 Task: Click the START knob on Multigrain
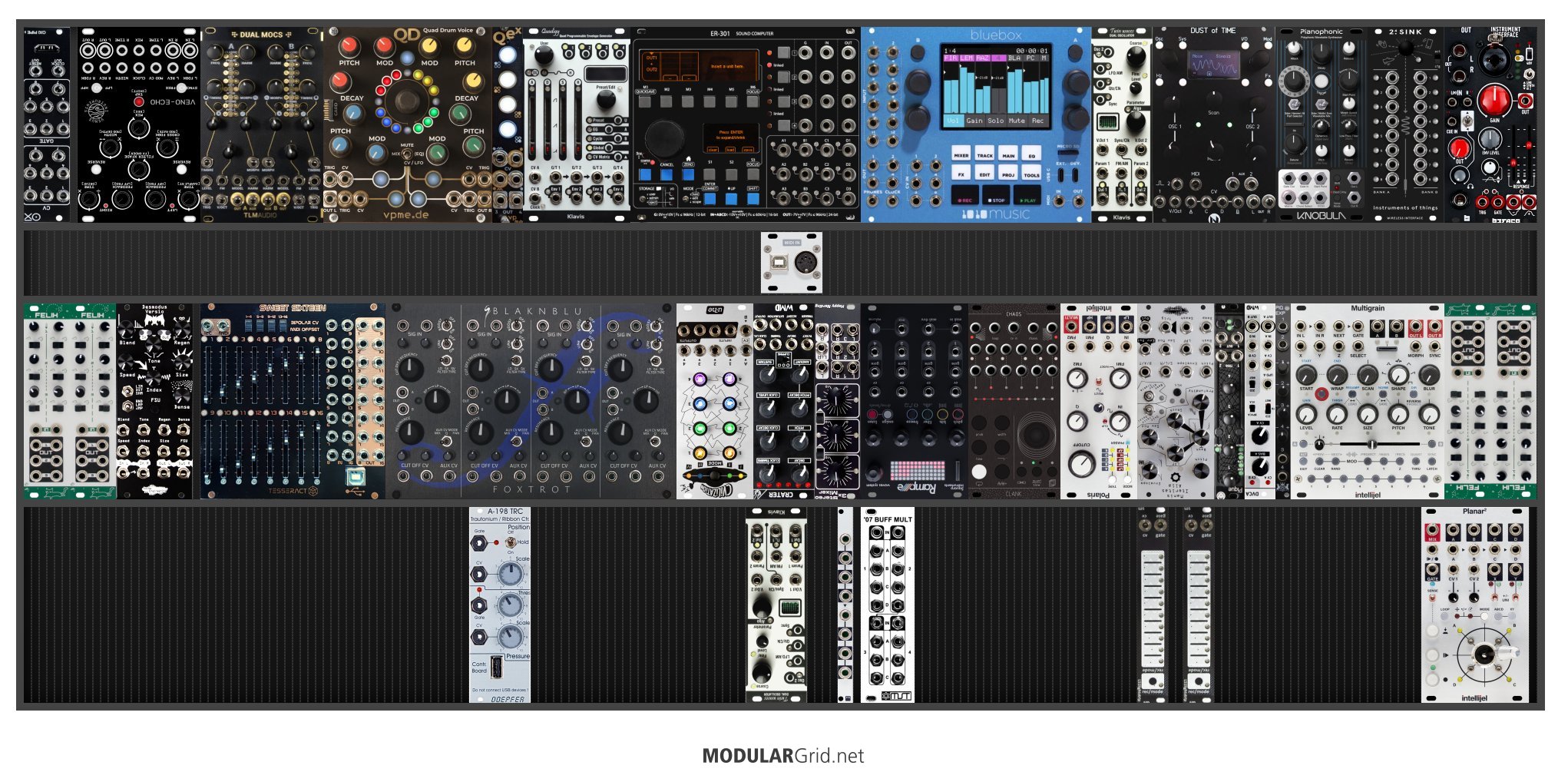[1306, 375]
